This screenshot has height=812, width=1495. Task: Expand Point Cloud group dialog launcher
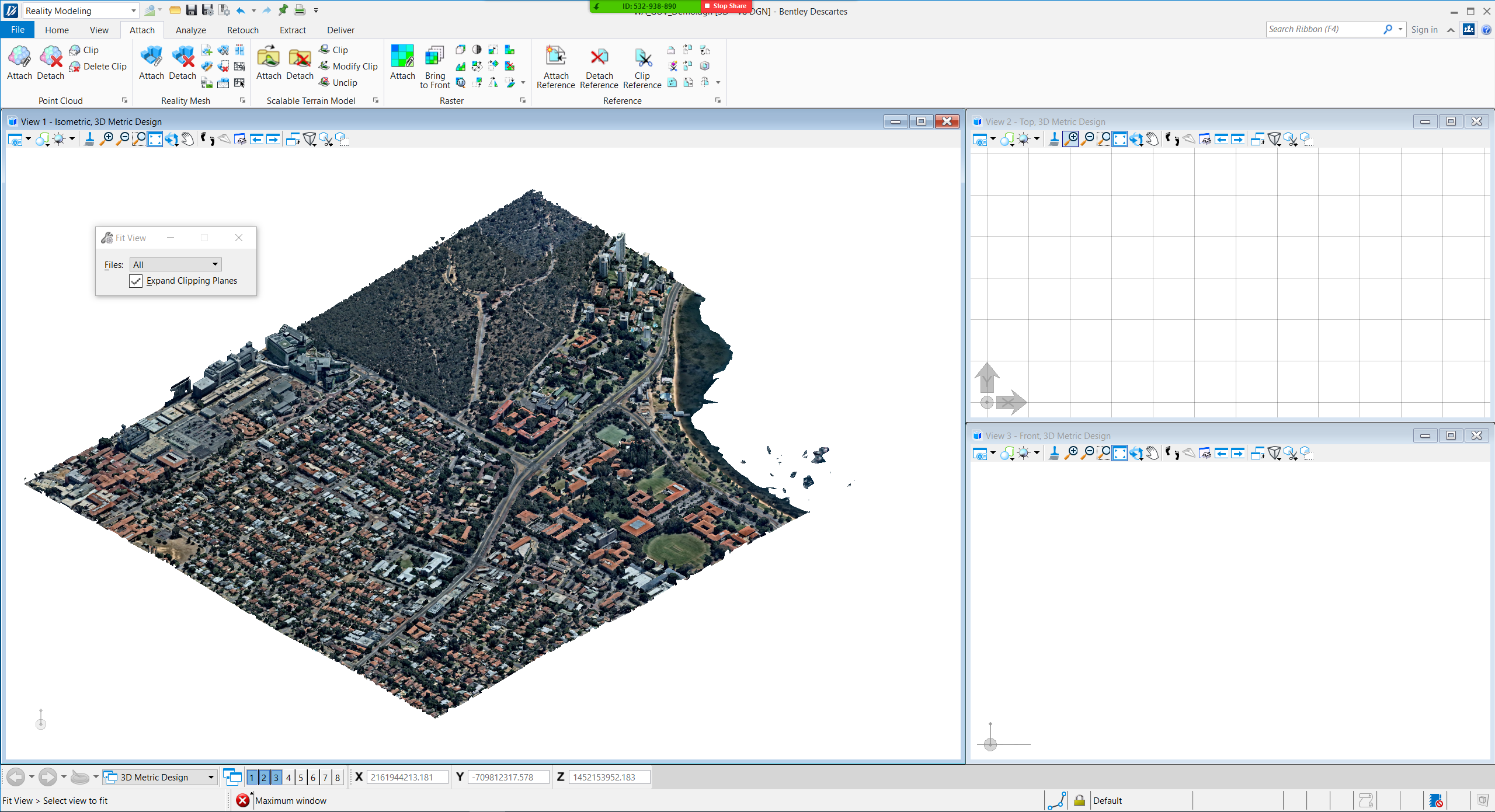[x=124, y=100]
